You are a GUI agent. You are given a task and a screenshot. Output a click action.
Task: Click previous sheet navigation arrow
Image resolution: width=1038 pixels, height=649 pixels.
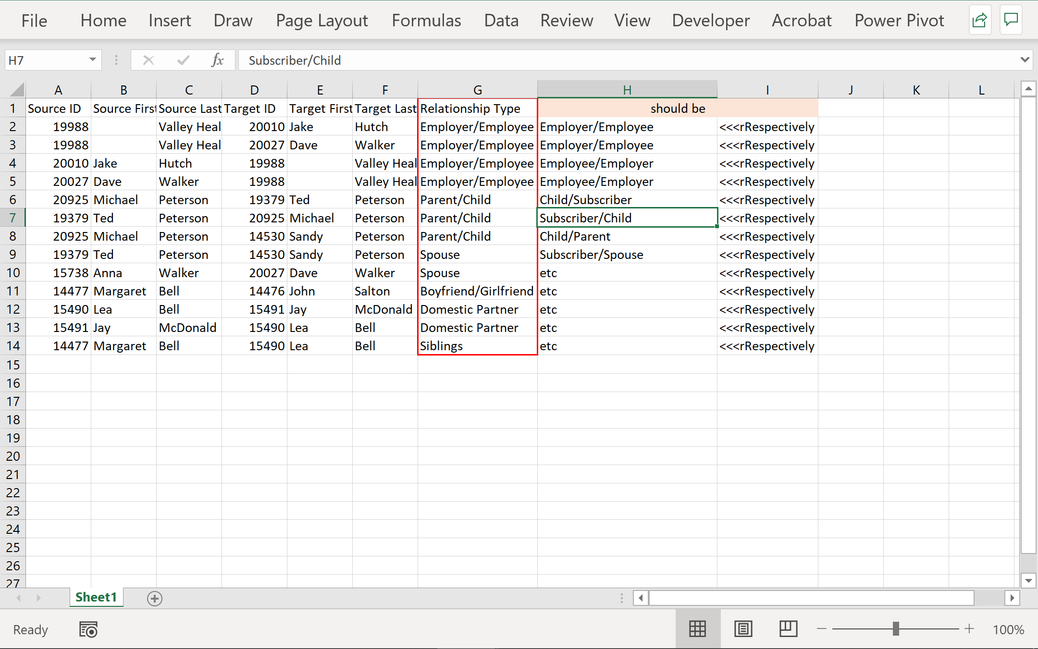(x=19, y=598)
